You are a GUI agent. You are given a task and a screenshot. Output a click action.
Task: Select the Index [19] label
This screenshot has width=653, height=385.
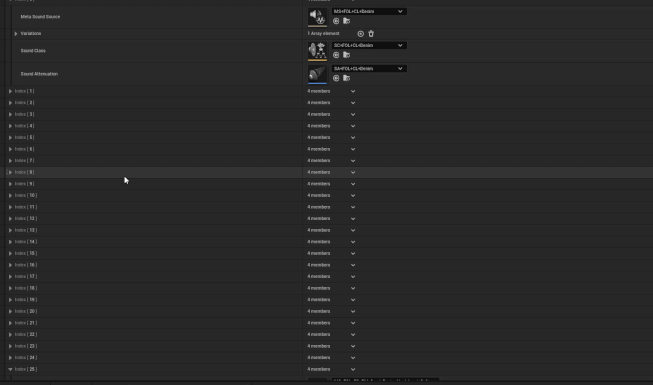point(26,300)
